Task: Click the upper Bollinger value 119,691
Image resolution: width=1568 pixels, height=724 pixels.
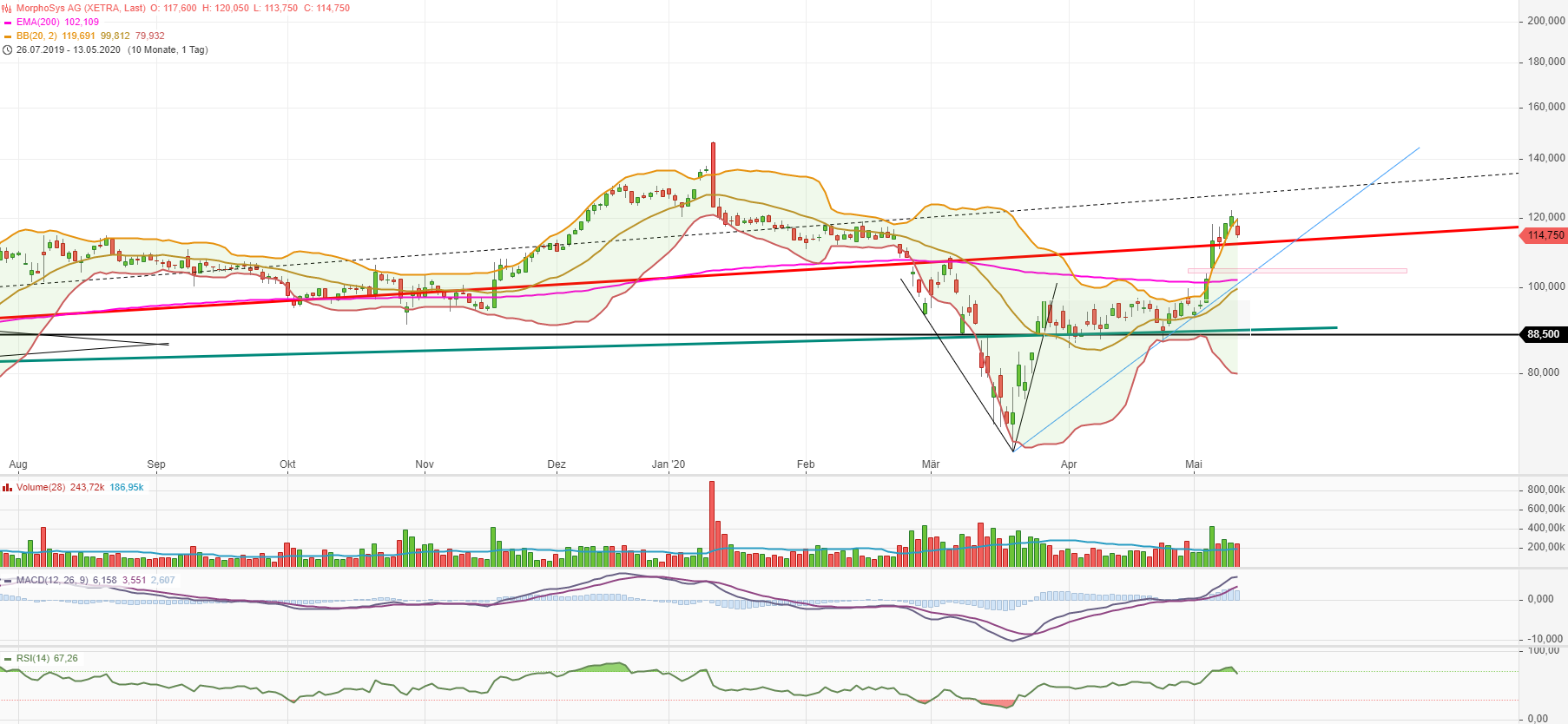Action: 78,36
